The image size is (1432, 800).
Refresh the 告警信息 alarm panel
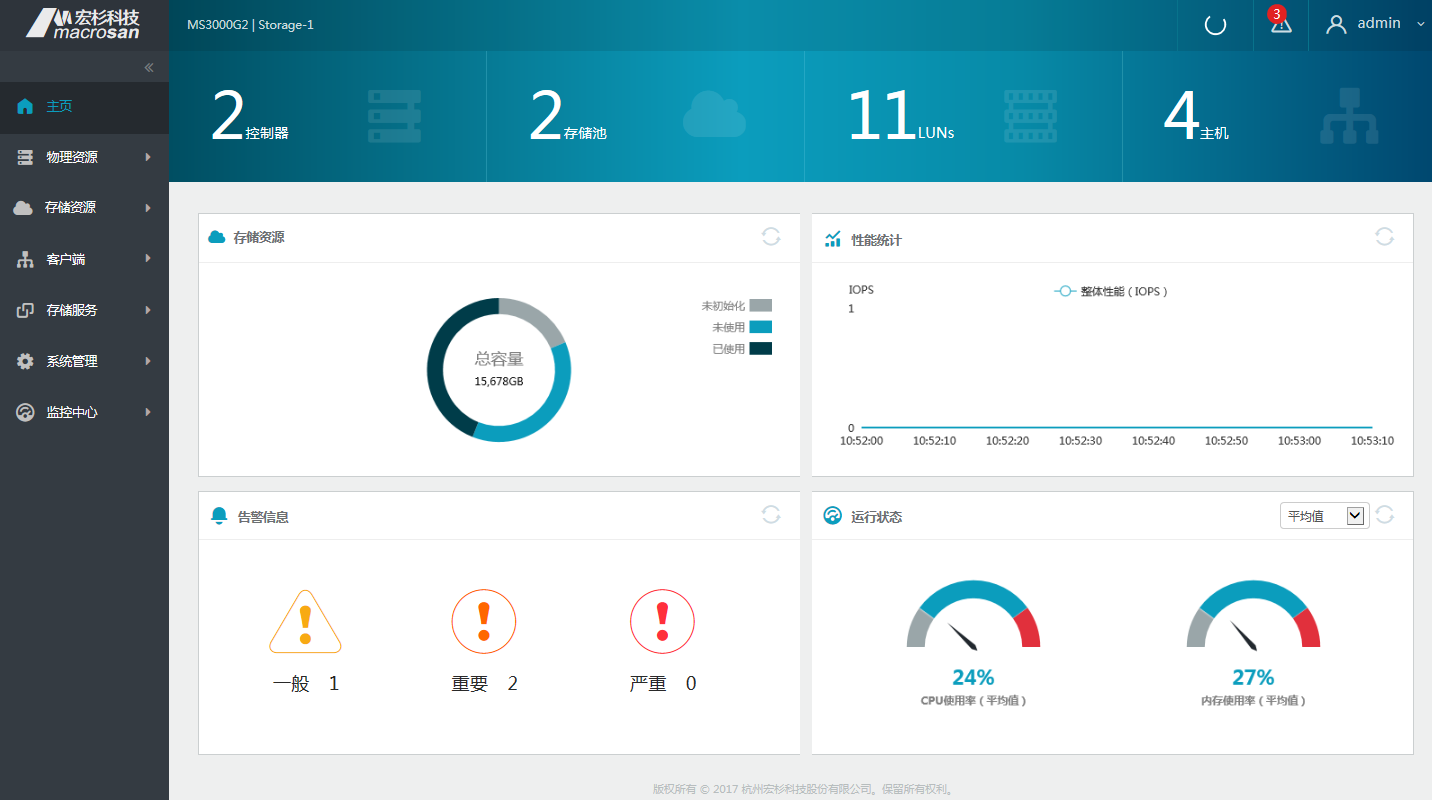pos(770,515)
